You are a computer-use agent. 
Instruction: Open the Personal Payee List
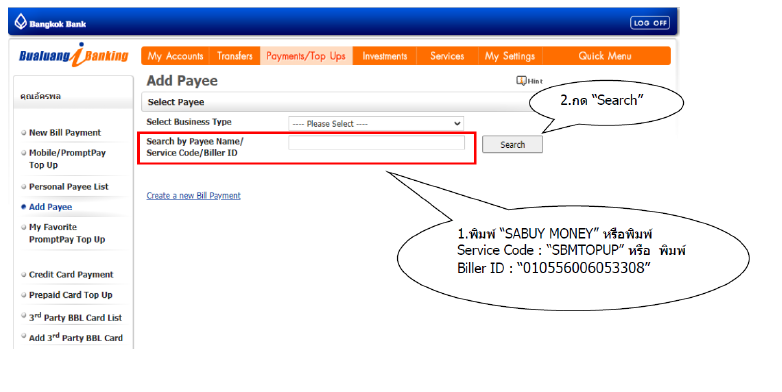coord(68,187)
